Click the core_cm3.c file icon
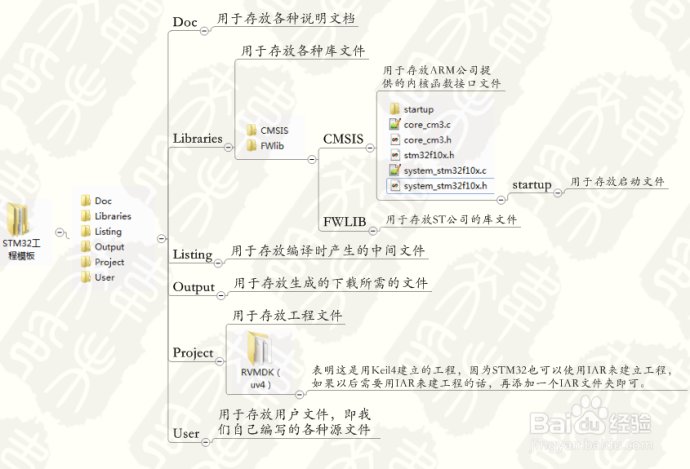The width and height of the screenshot is (690, 469). pyautogui.click(x=395, y=125)
